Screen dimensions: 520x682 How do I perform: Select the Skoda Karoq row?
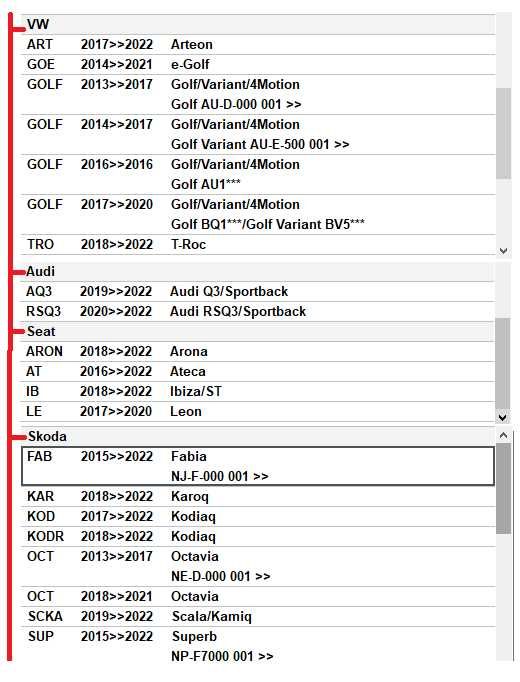[x=258, y=496]
